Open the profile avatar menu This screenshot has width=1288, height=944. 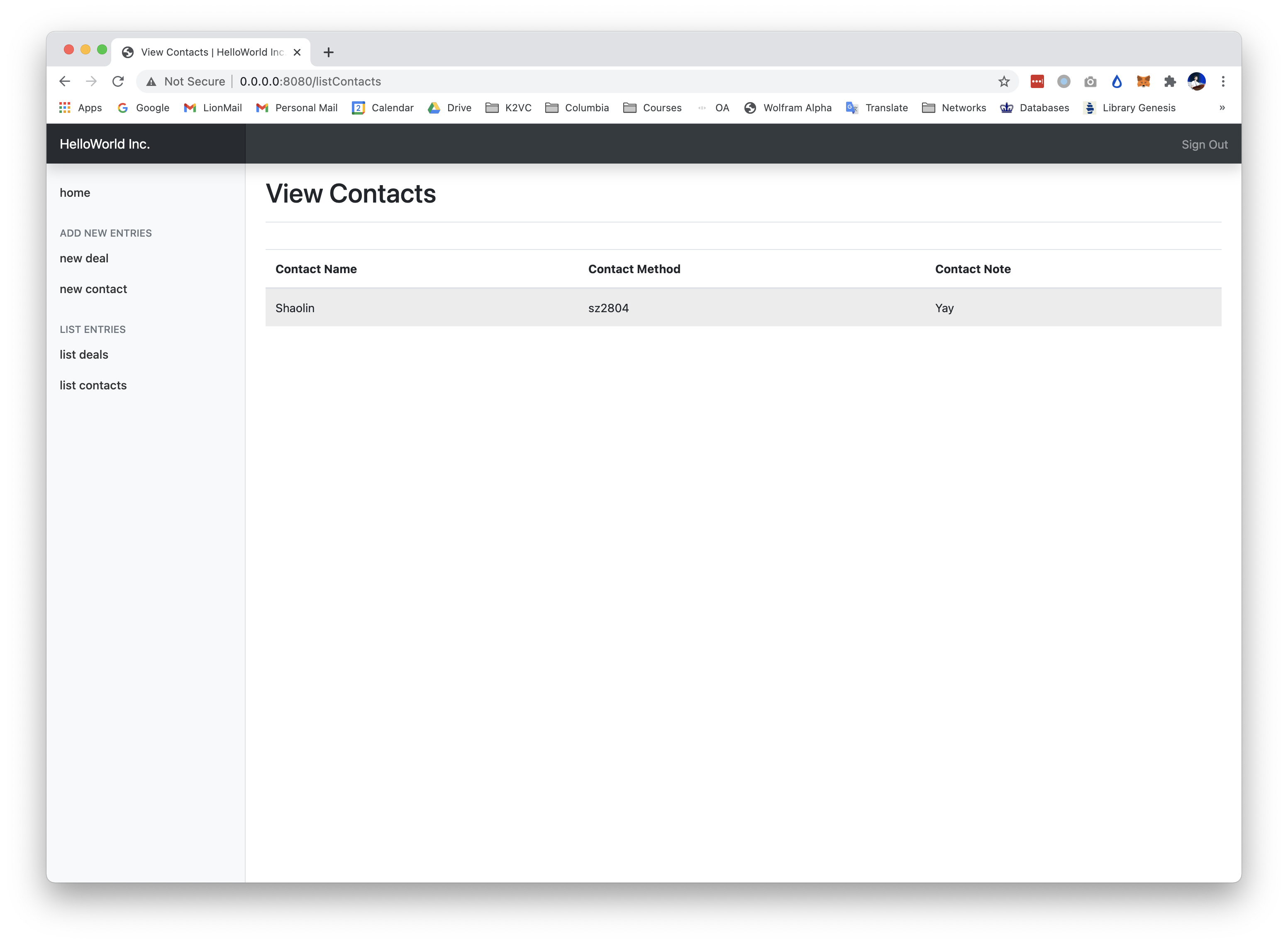1196,81
